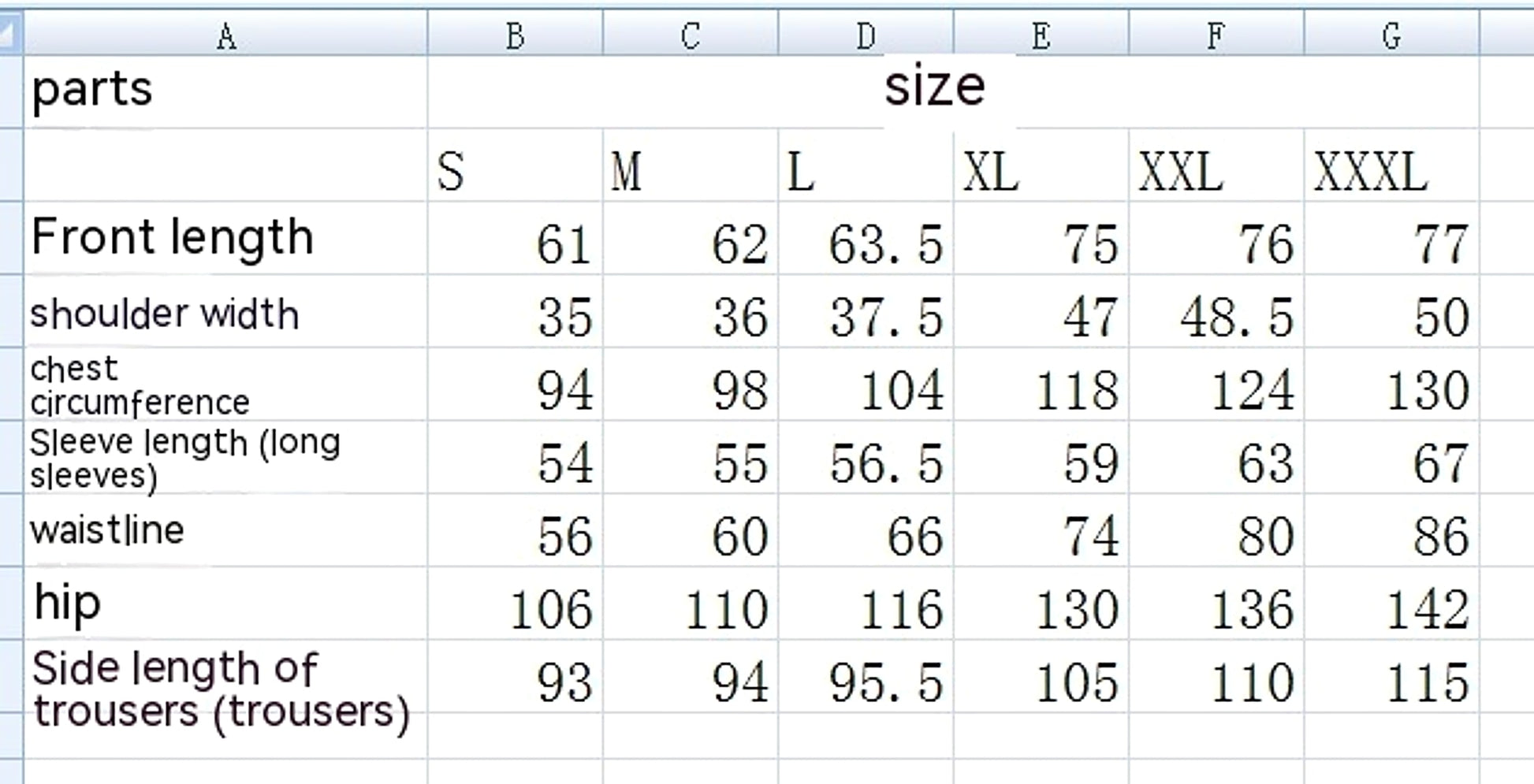Viewport: 1534px width, 784px height.
Task: Select the sleeve length 67 cell
Action: pyautogui.click(x=1392, y=457)
